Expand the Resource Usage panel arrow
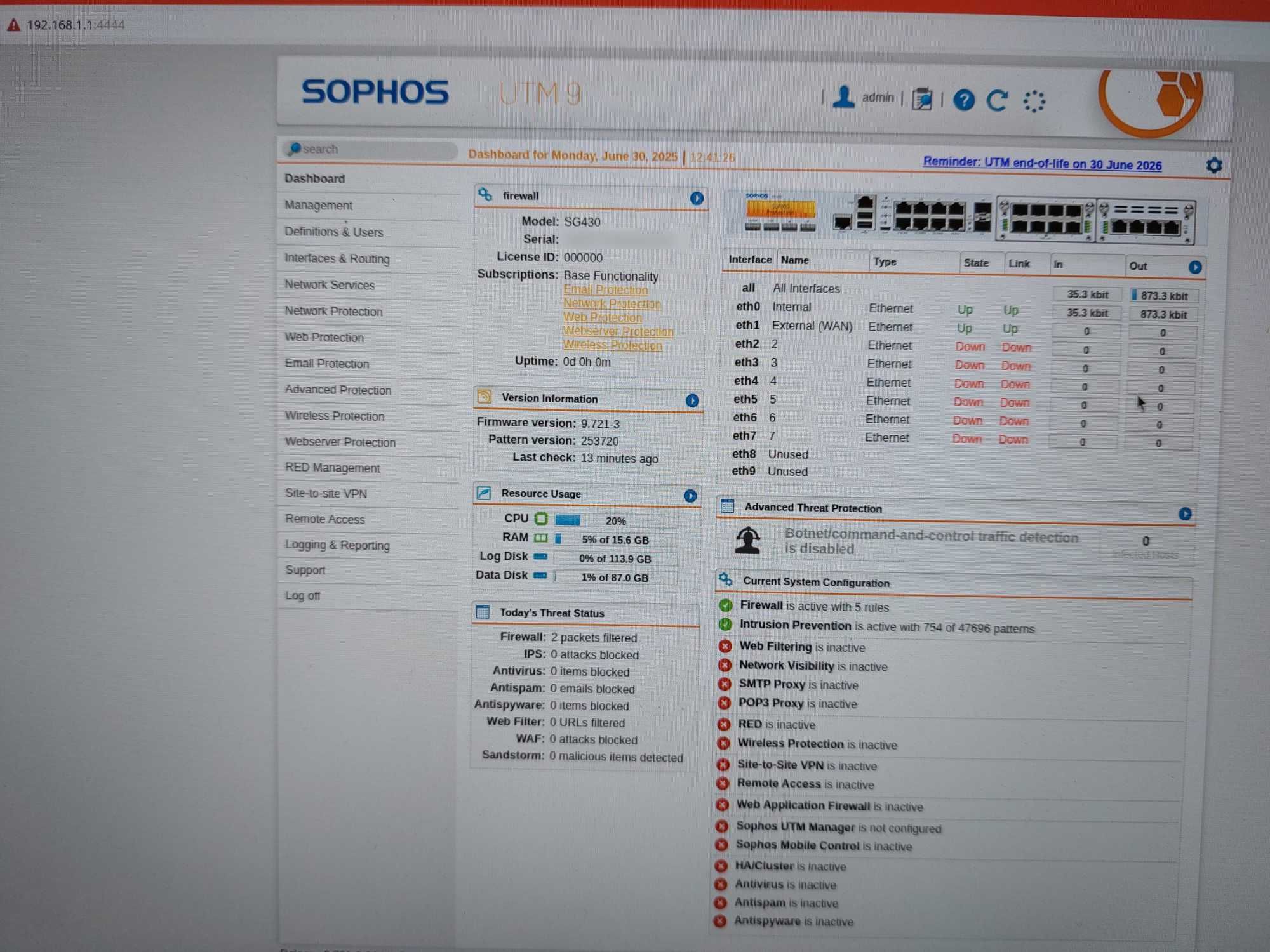The width and height of the screenshot is (1270, 952). (x=690, y=496)
